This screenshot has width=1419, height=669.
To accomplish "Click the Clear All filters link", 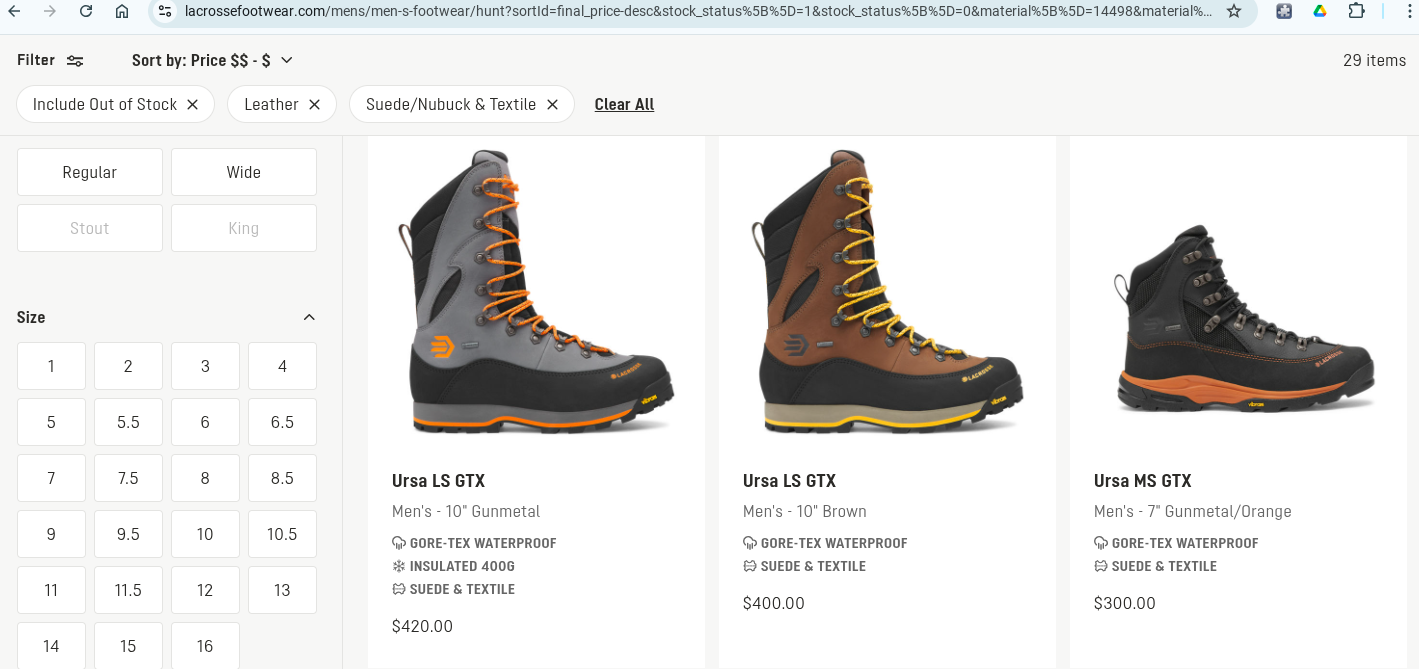I will click(624, 104).
